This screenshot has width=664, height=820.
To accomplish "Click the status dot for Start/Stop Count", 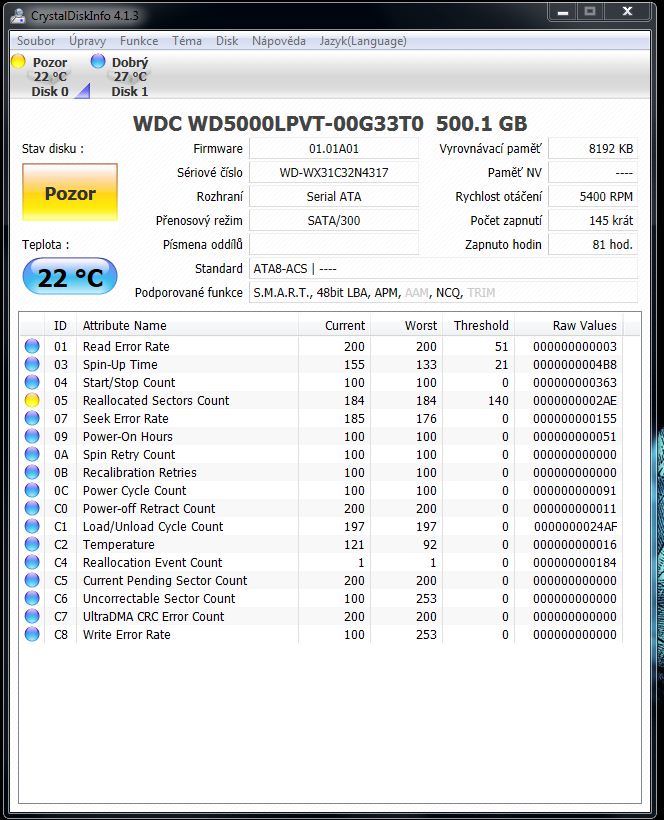I will click(32, 382).
